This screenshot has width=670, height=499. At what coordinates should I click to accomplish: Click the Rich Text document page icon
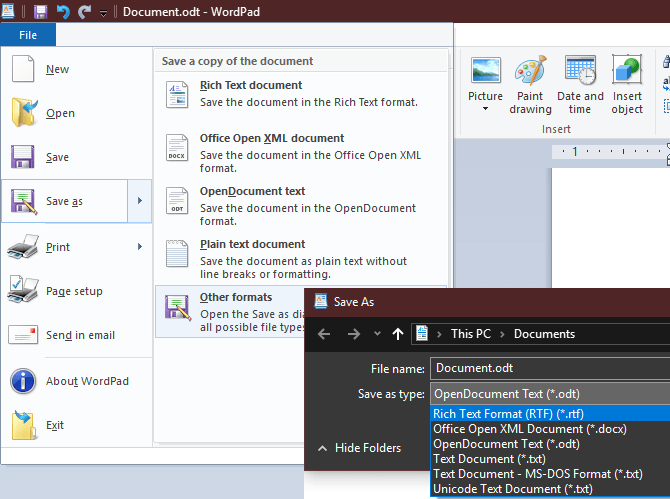click(x=177, y=94)
